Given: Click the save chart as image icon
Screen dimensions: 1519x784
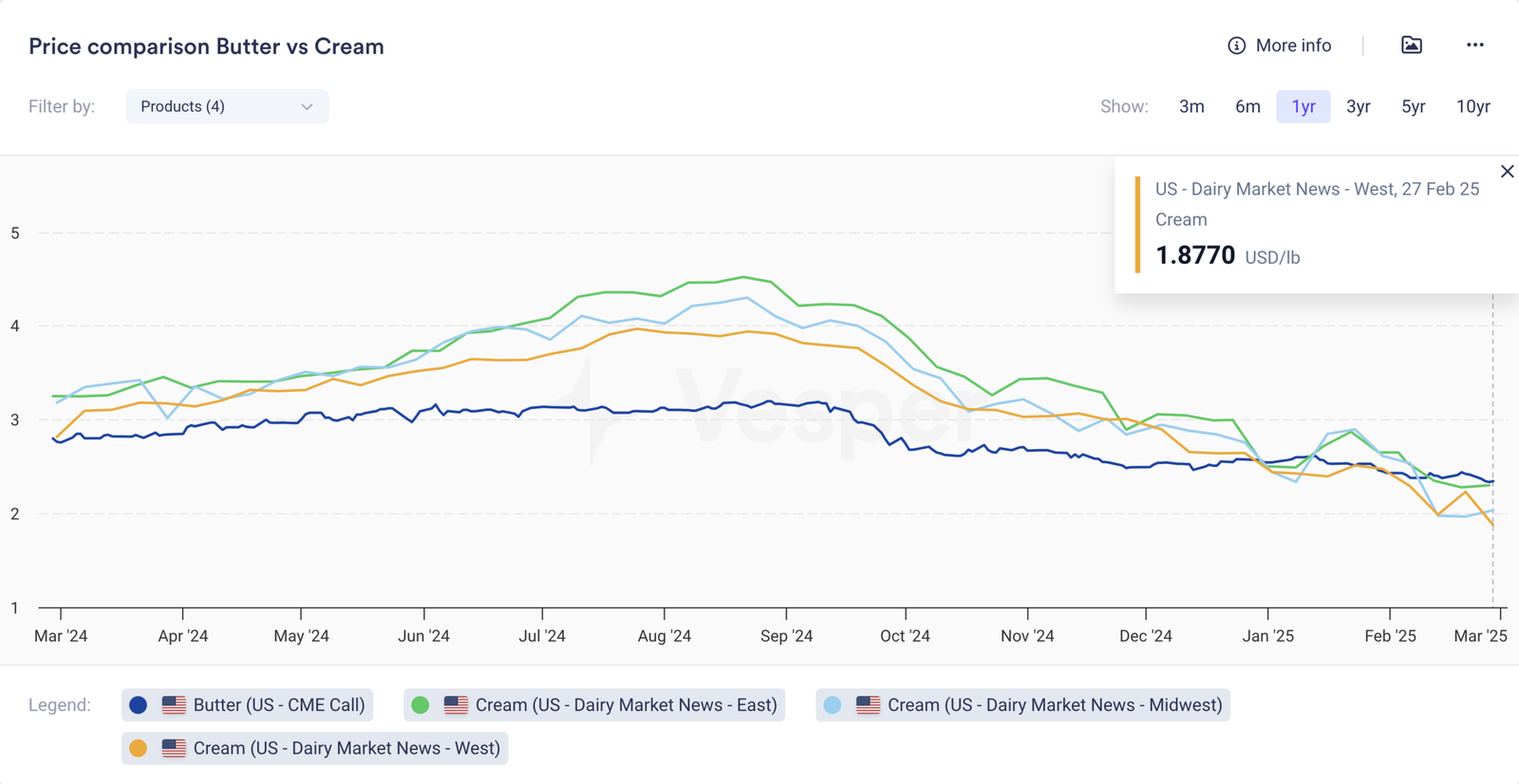Looking at the screenshot, I should click(x=1411, y=46).
